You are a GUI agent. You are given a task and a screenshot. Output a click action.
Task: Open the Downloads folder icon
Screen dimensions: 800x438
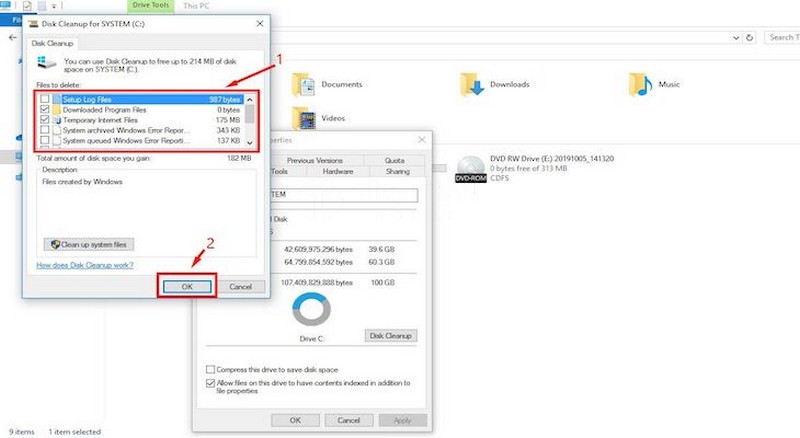tap(472, 85)
